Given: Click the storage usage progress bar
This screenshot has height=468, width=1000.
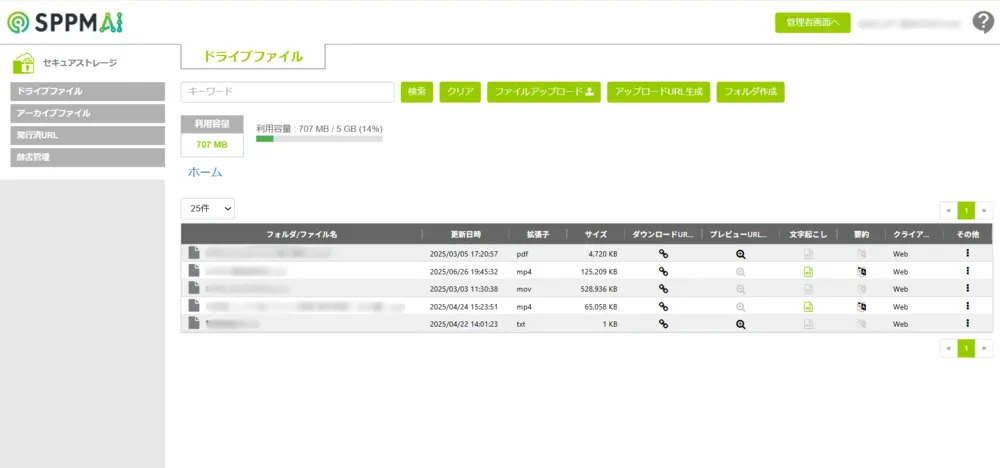Looking at the screenshot, I should point(319,138).
